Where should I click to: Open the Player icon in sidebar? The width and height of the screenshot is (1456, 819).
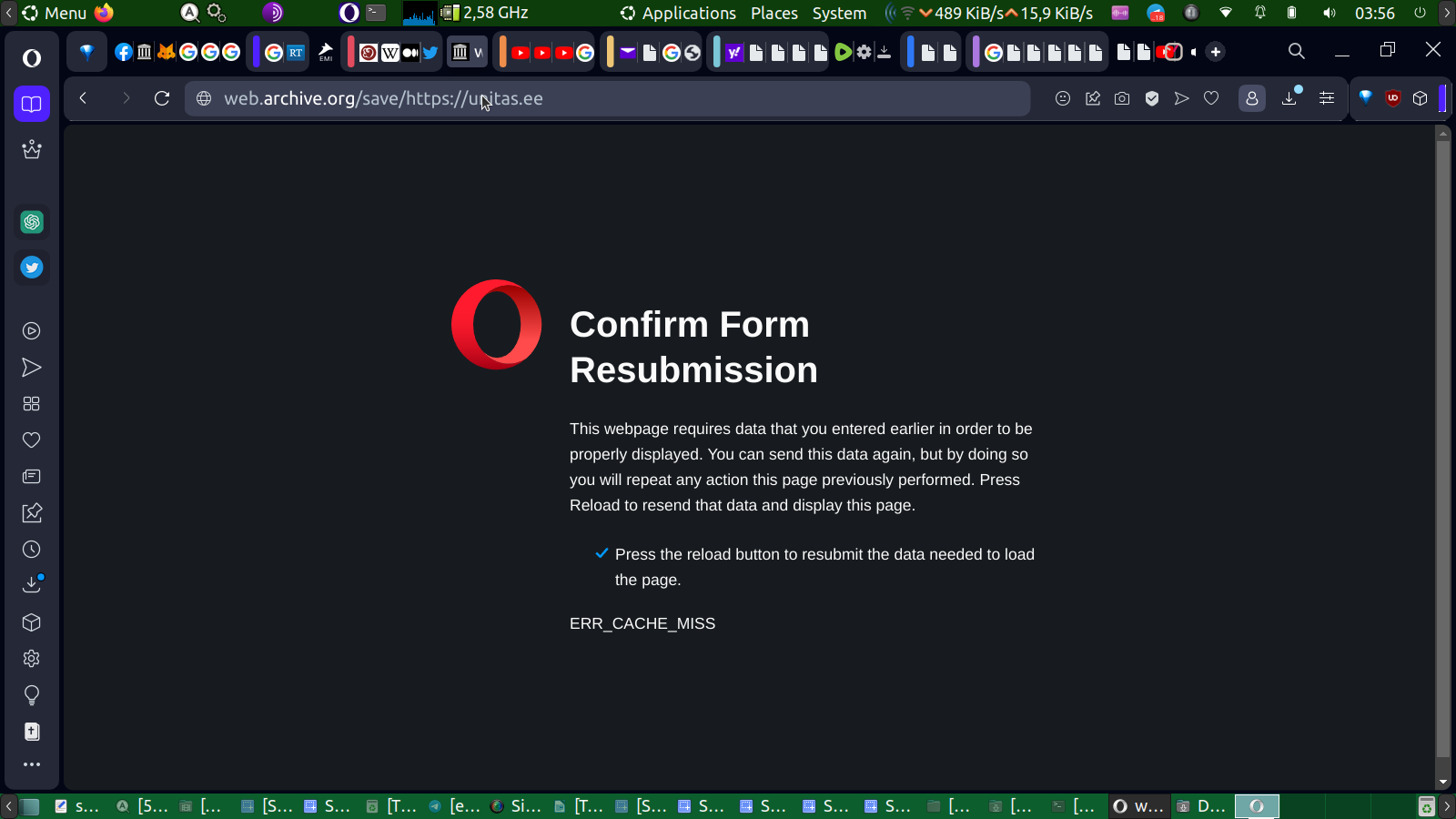(x=32, y=331)
